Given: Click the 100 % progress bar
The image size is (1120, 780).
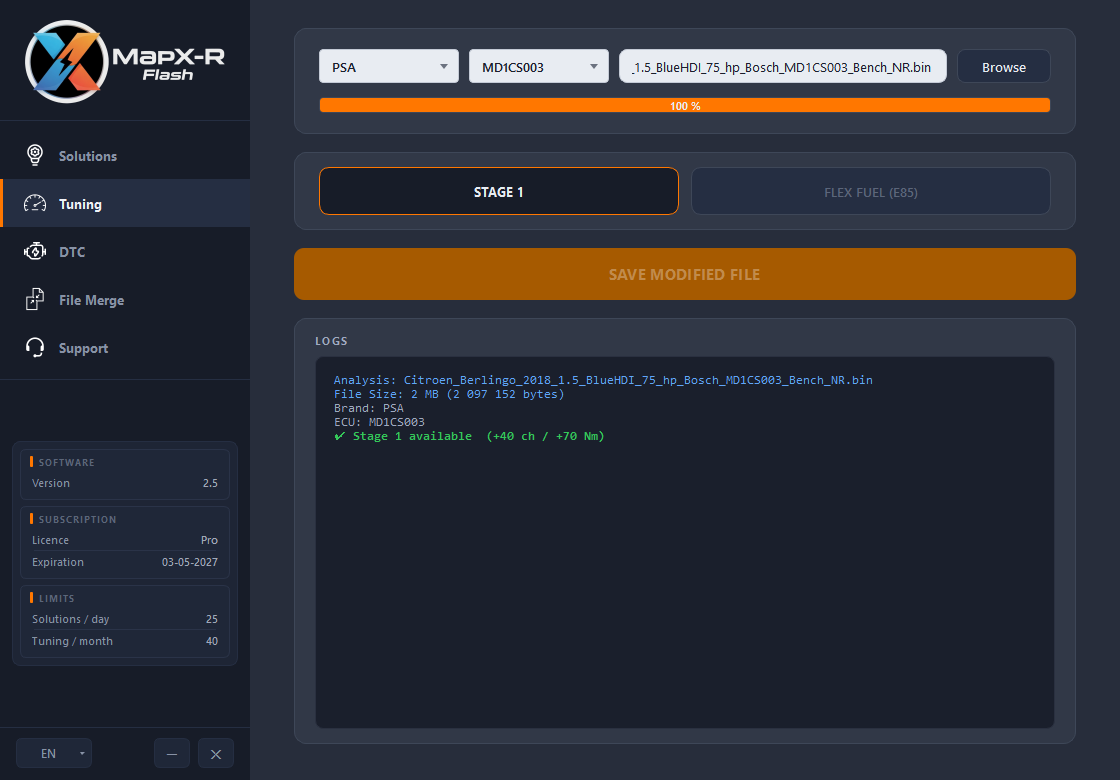Looking at the screenshot, I should pos(684,106).
